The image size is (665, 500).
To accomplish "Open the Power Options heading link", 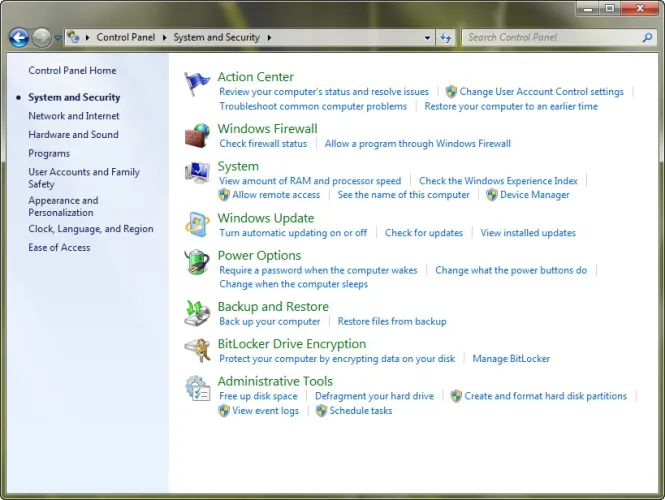I will tap(260, 255).
